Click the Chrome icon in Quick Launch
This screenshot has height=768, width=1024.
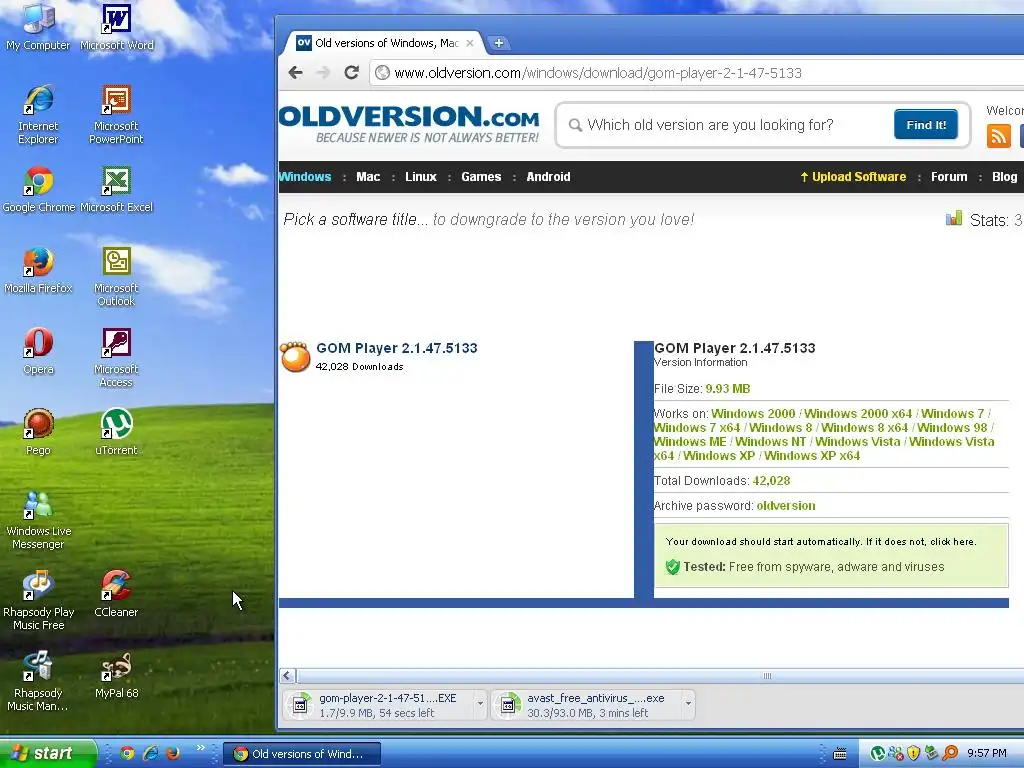(x=127, y=754)
